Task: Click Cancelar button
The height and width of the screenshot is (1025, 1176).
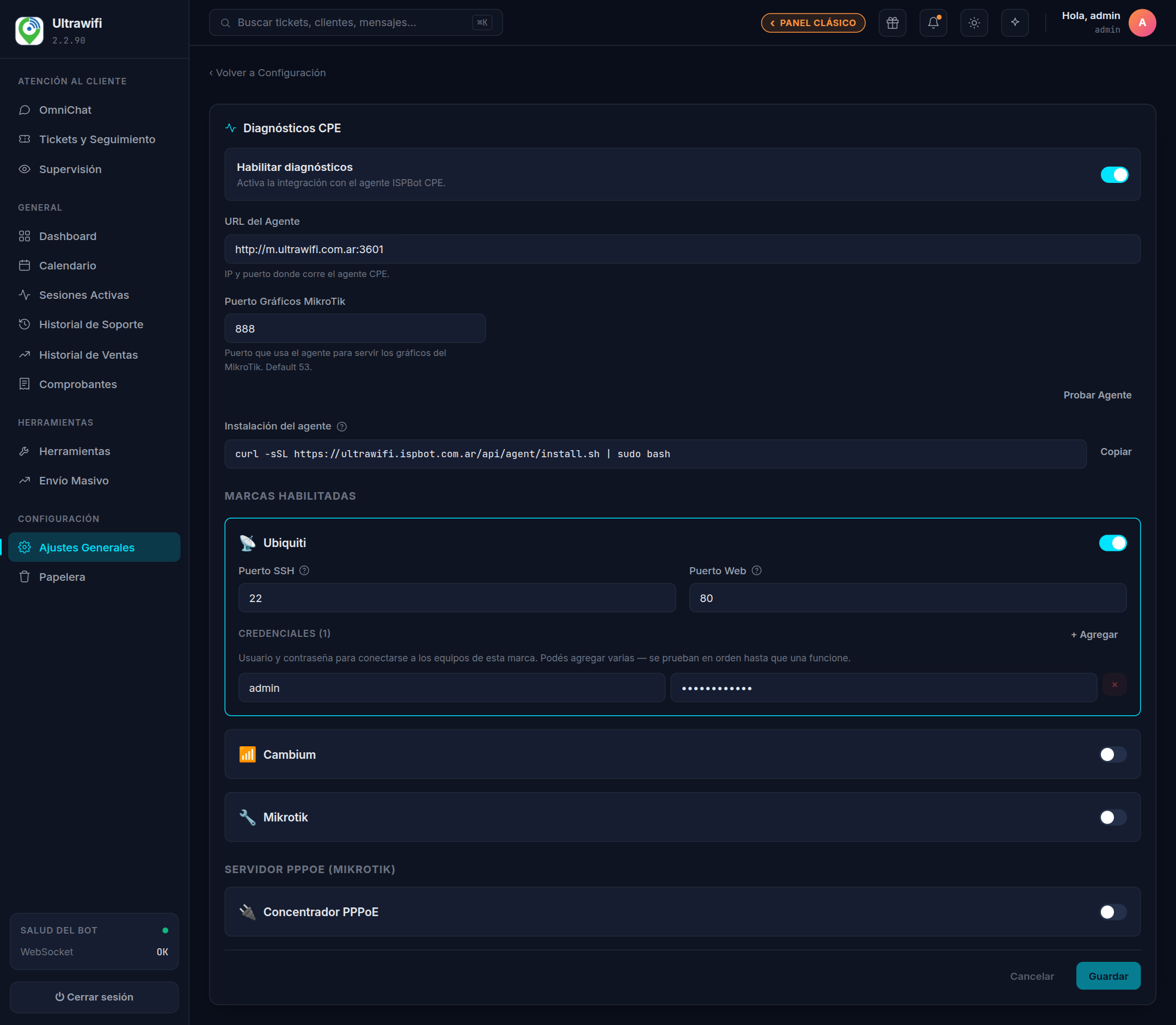Action: pyautogui.click(x=1032, y=977)
